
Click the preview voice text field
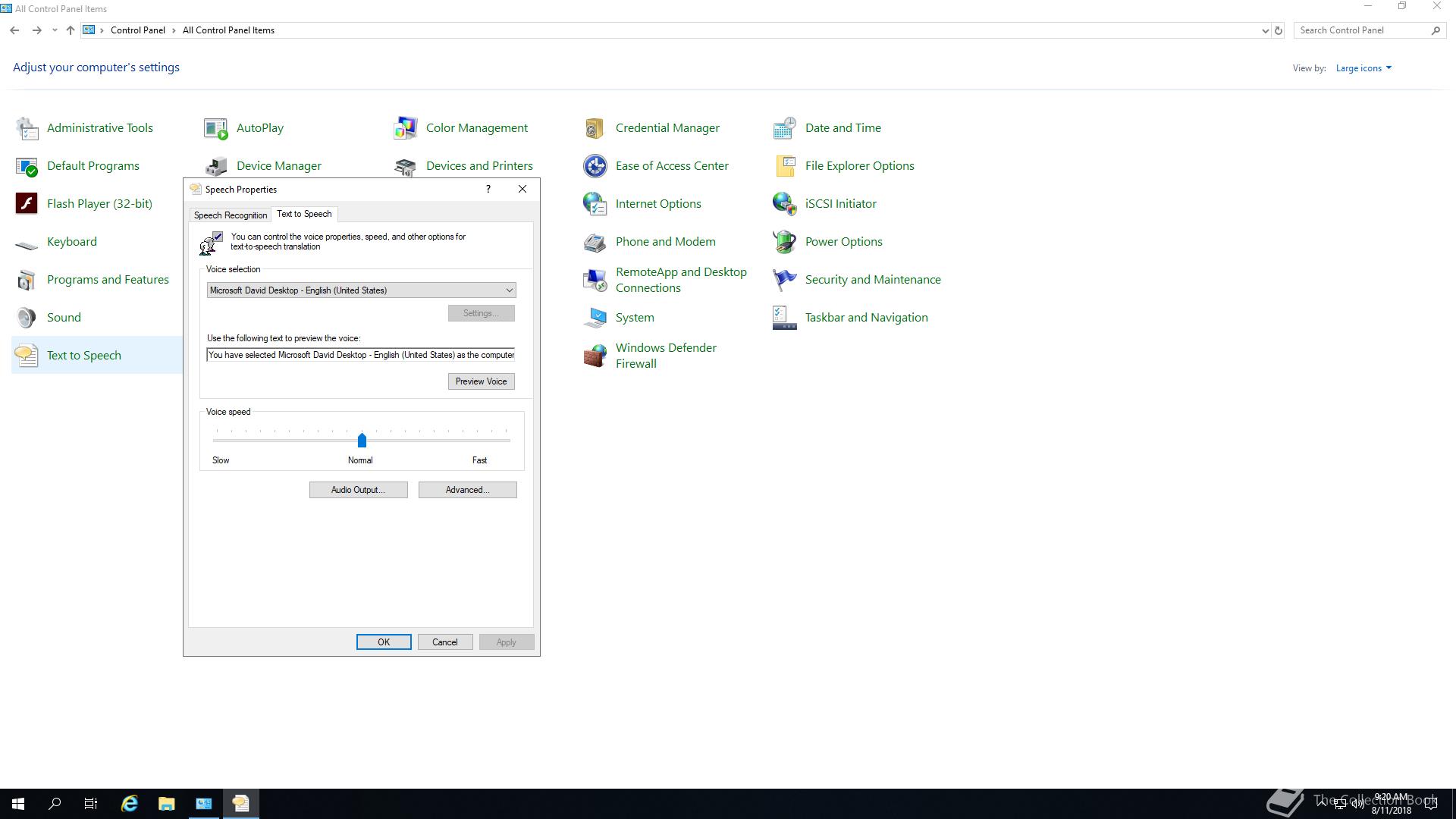tap(361, 355)
